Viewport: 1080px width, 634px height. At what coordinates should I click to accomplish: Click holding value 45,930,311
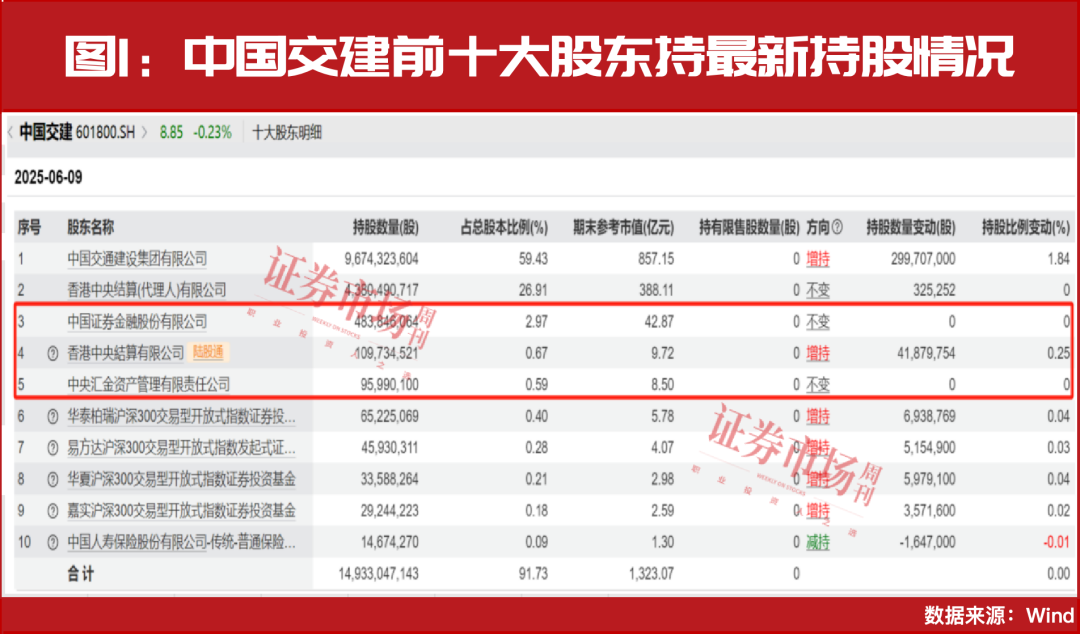[x=389, y=448]
